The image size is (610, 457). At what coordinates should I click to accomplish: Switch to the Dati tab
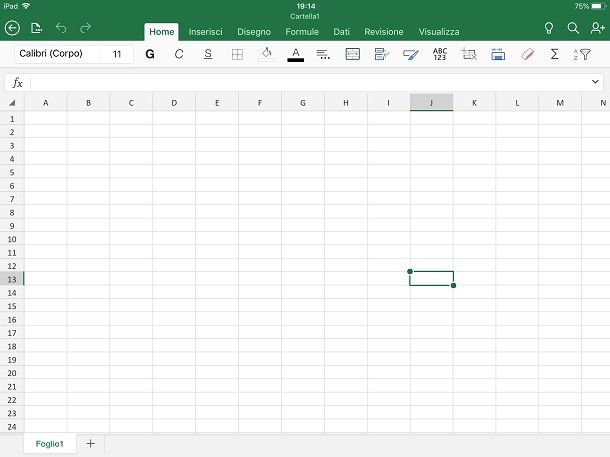(x=342, y=32)
